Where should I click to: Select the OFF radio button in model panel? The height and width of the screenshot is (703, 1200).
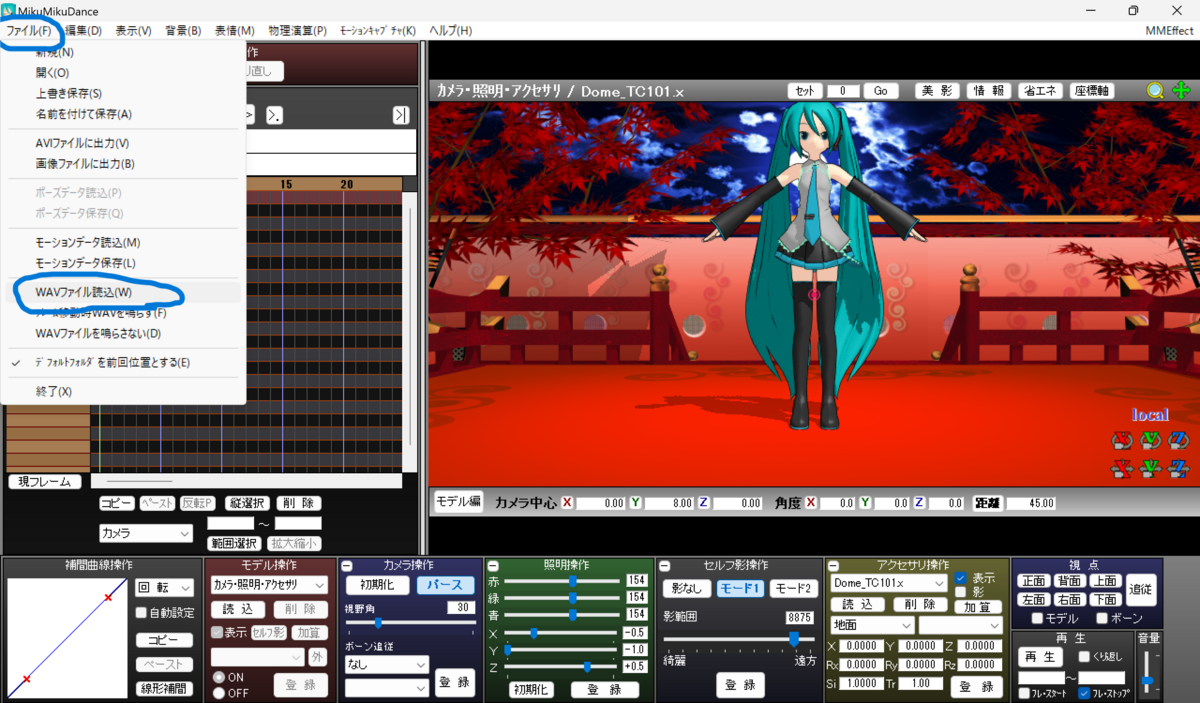pos(219,692)
